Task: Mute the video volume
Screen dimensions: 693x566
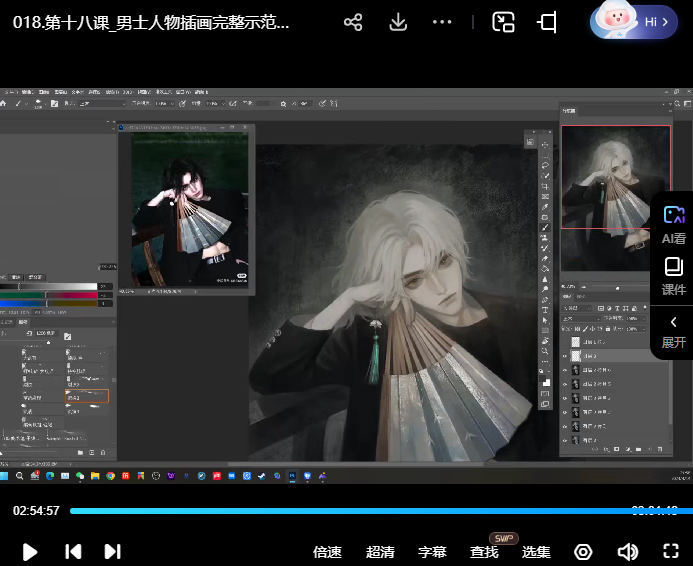Action: point(627,551)
